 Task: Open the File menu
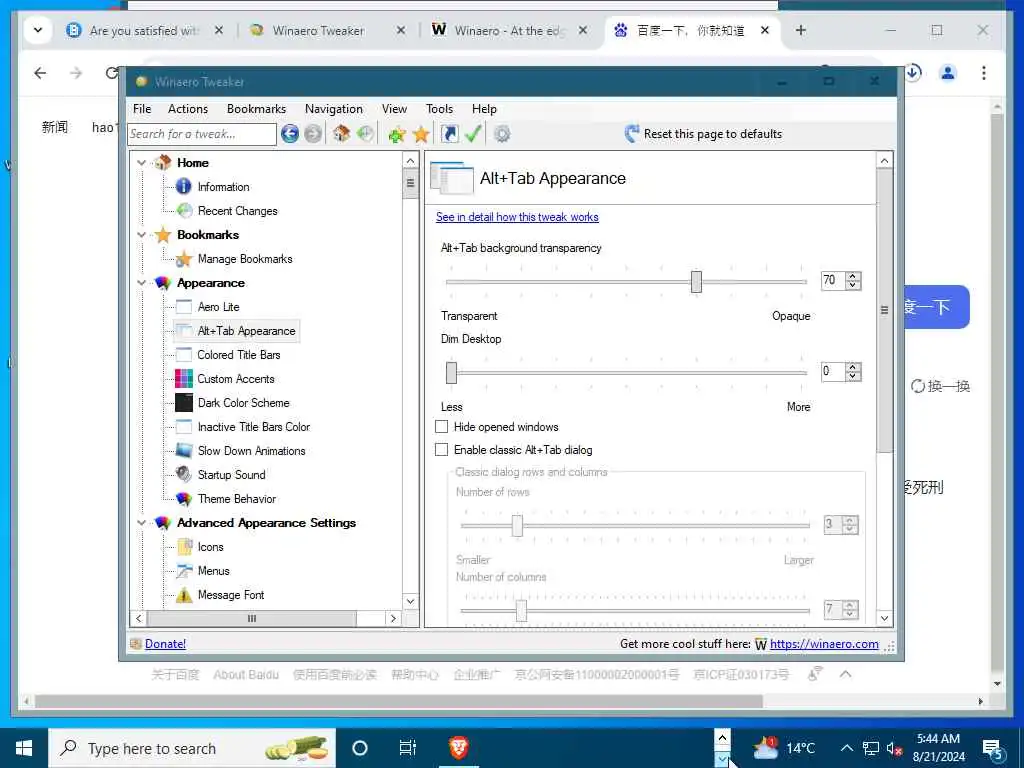(142, 109)
